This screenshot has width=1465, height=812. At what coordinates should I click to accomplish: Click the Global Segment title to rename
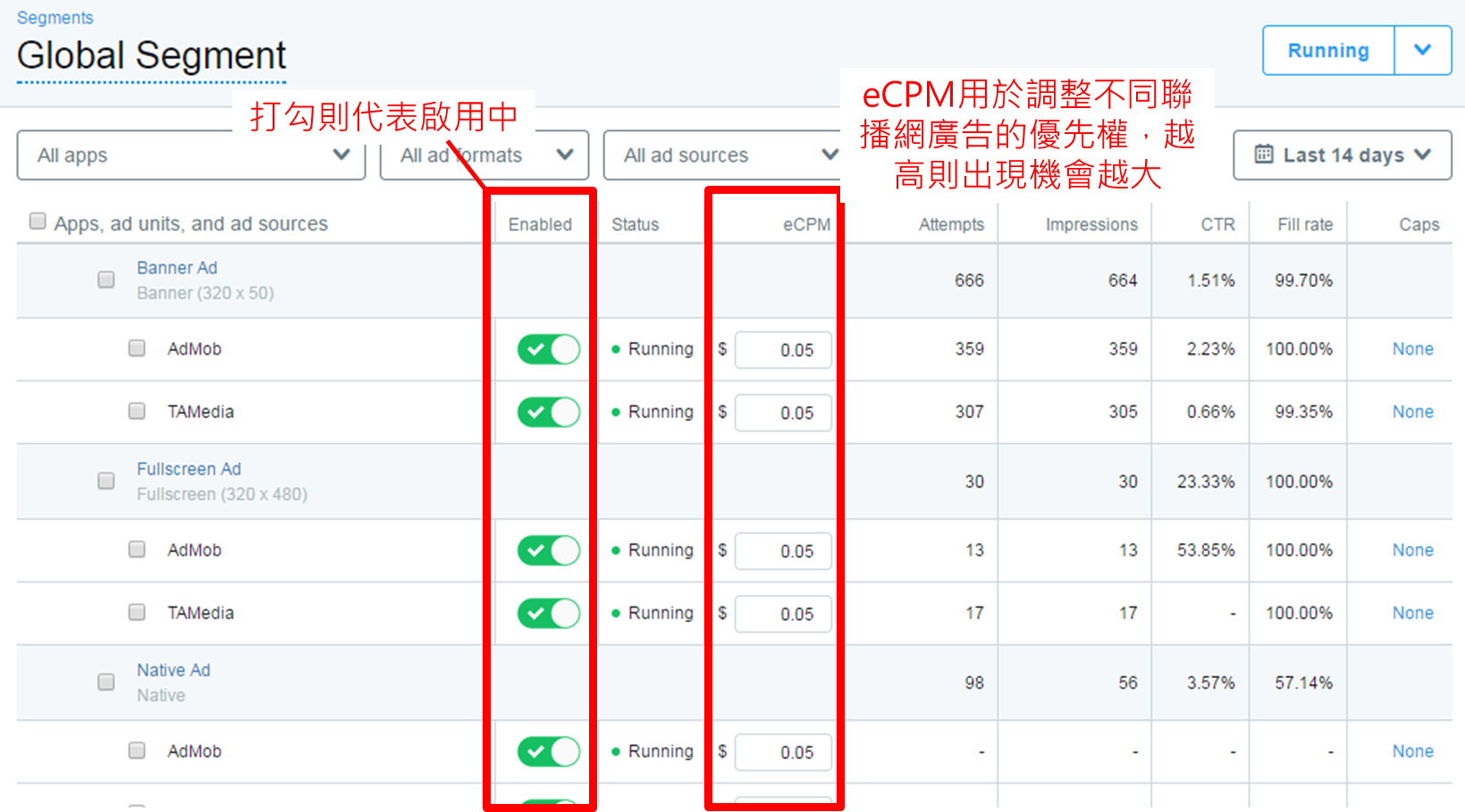(151, 56)
